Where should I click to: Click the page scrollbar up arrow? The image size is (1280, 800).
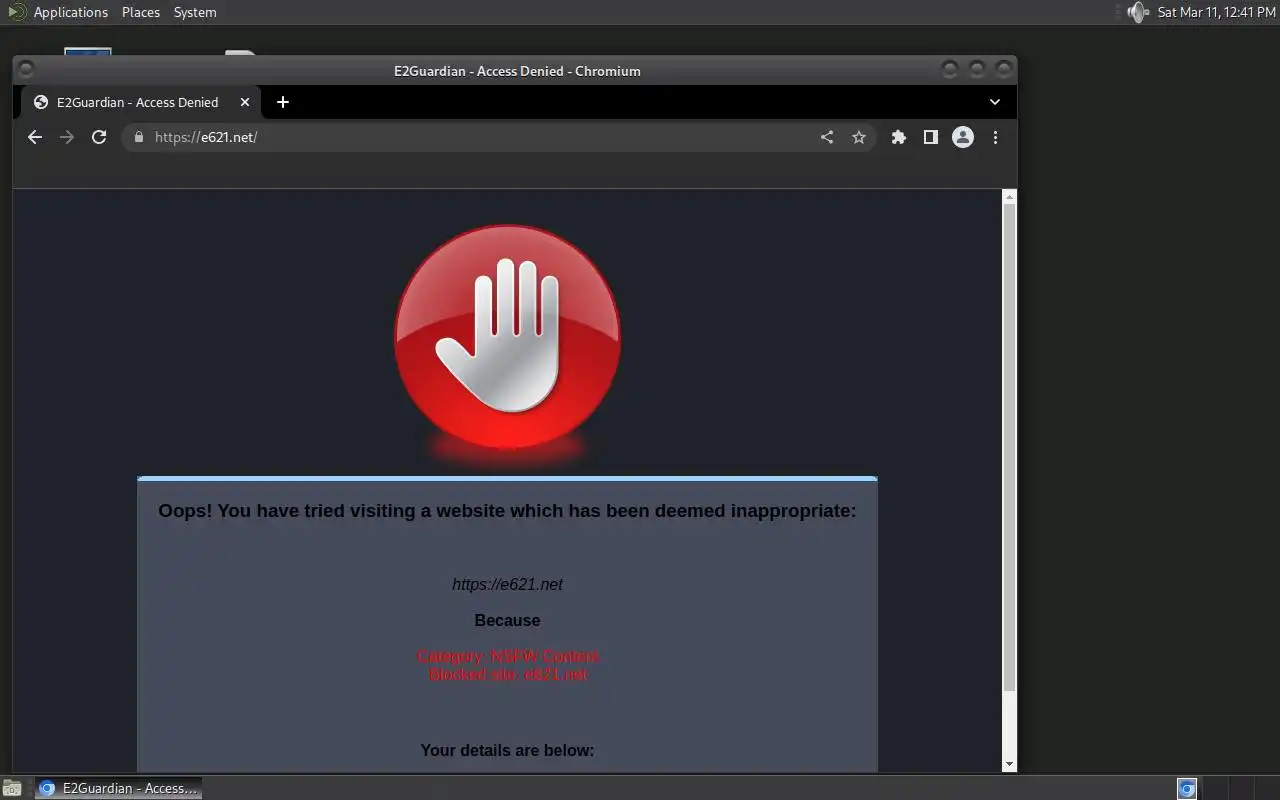pyautogui.click(x=1009, y=197)
